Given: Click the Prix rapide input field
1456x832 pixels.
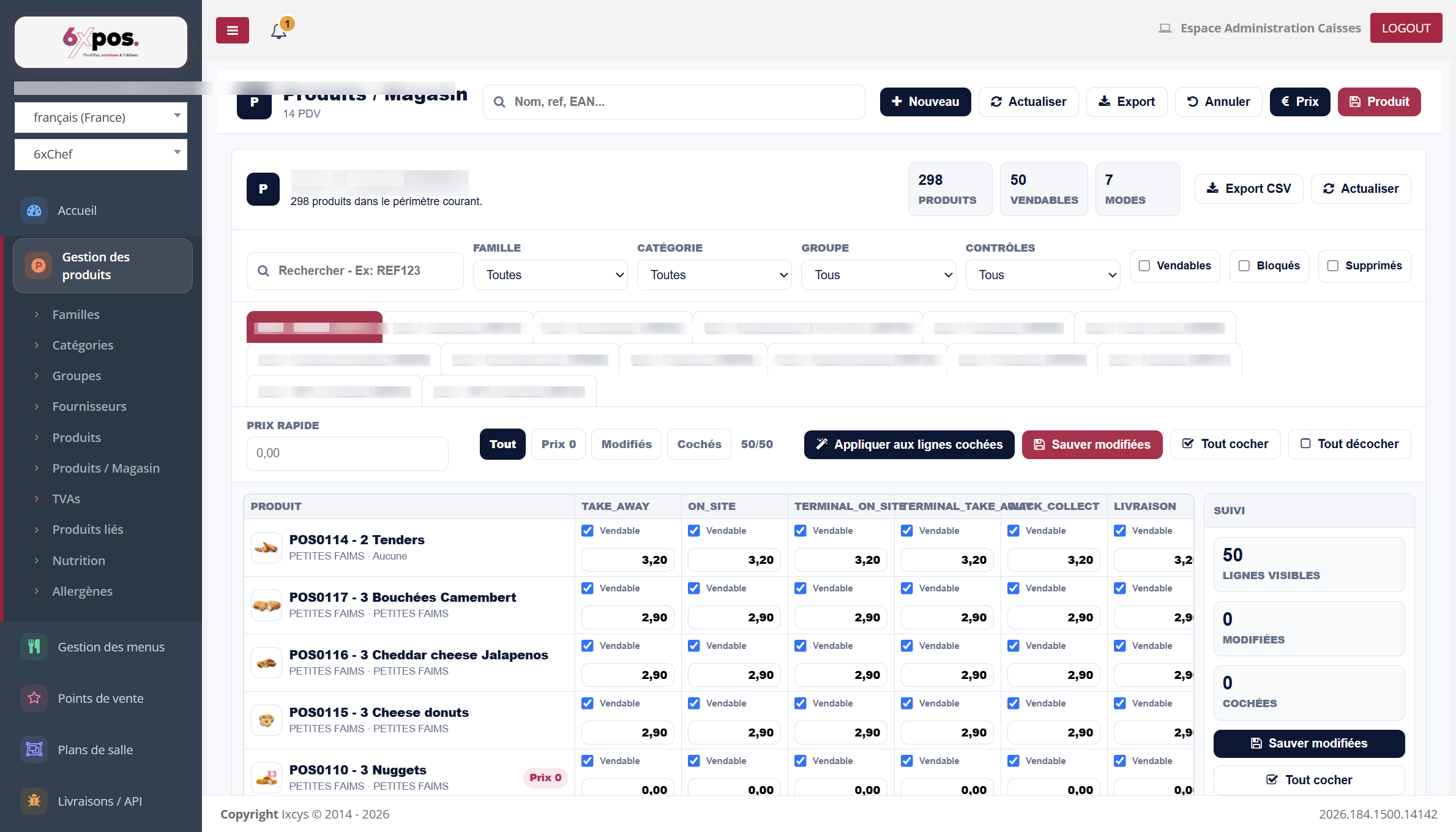Looking at the screenshot, I should click(348, 453).
